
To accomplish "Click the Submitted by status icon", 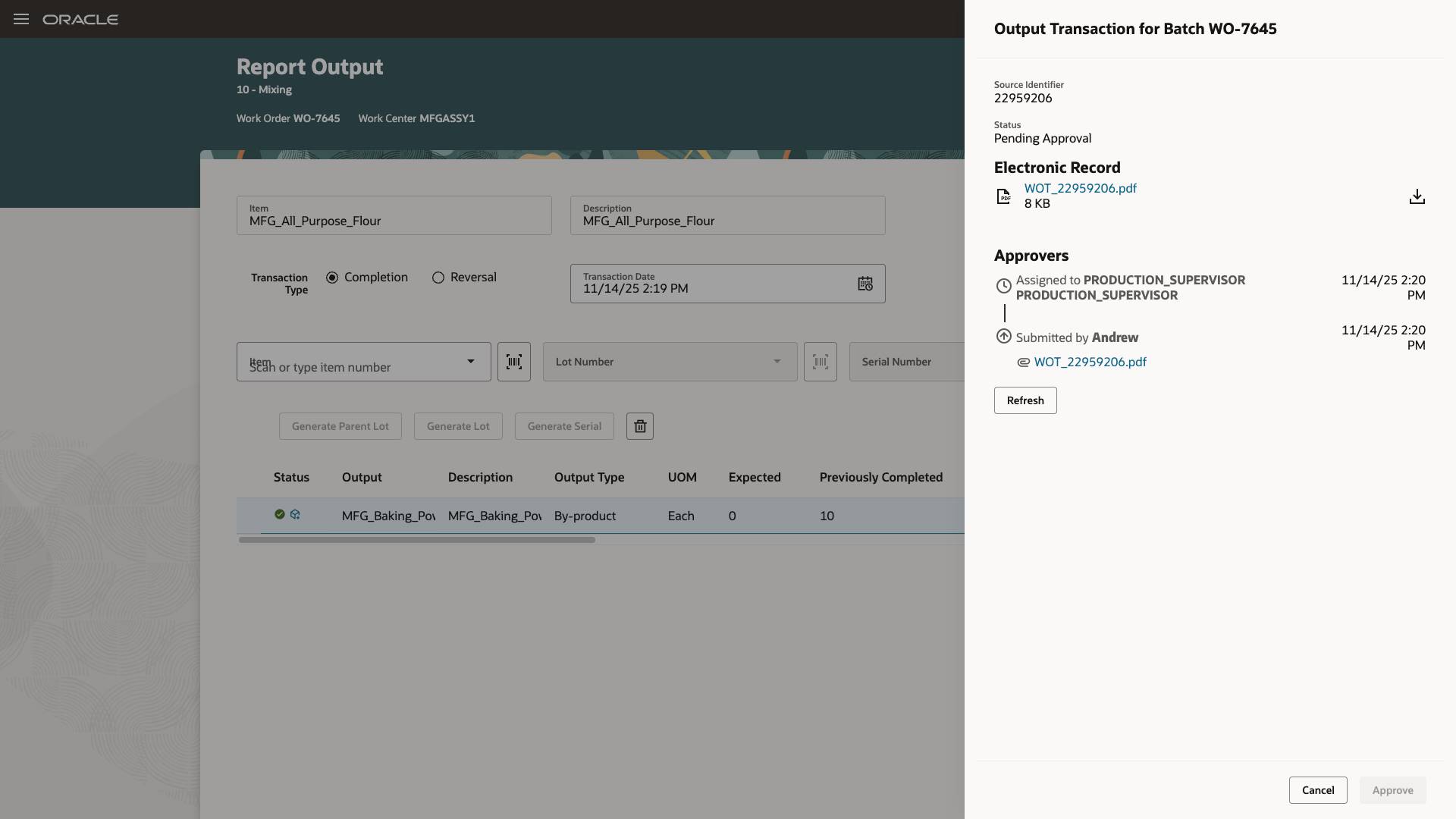I will (1003, 336).
